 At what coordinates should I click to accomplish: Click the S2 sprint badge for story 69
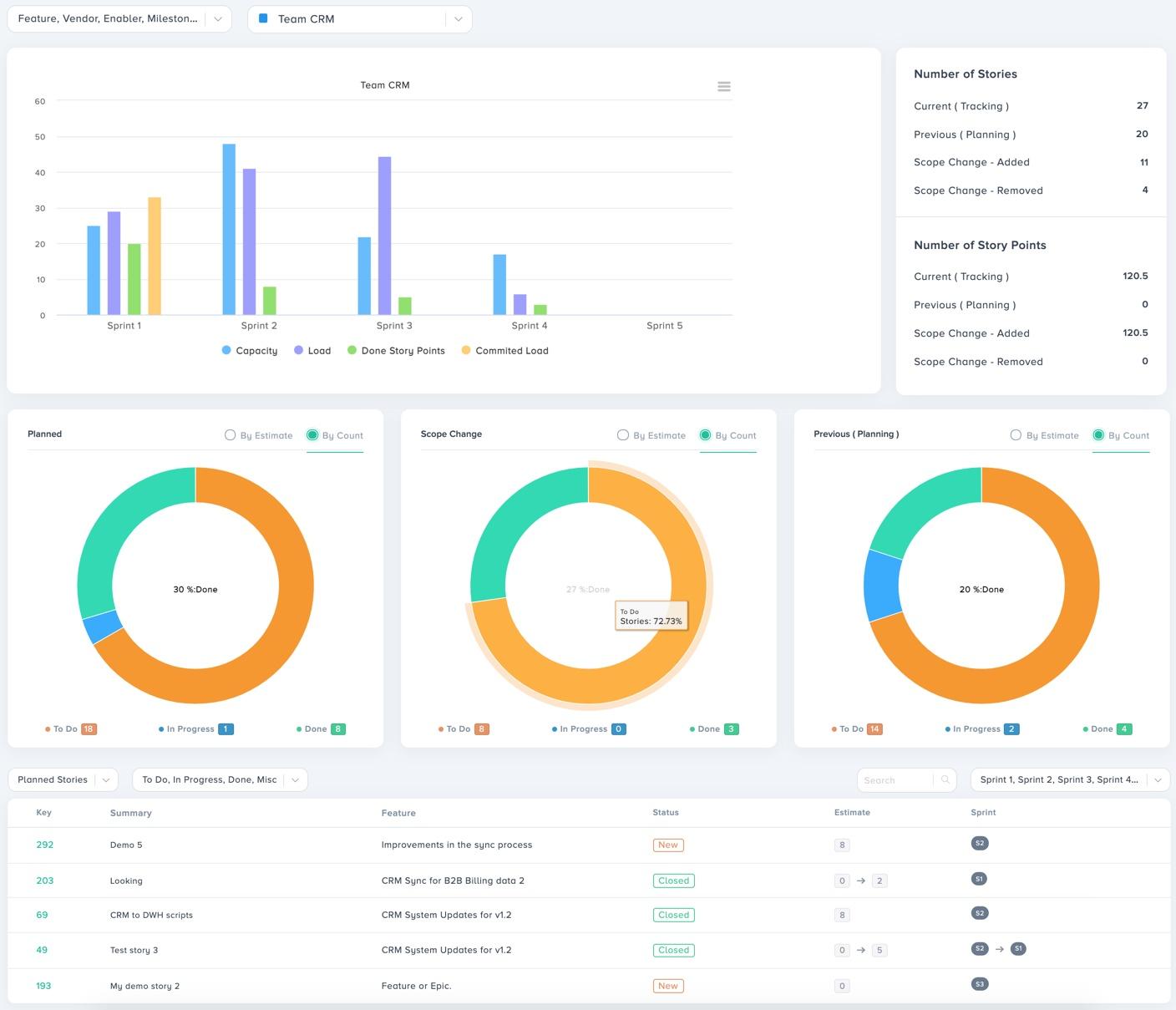980,913
